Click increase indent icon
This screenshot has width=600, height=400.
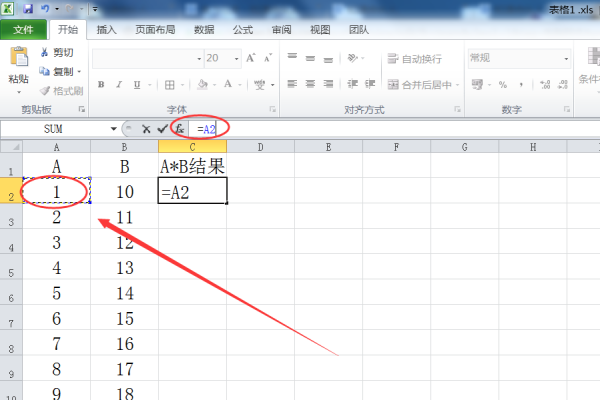(370, 84)
